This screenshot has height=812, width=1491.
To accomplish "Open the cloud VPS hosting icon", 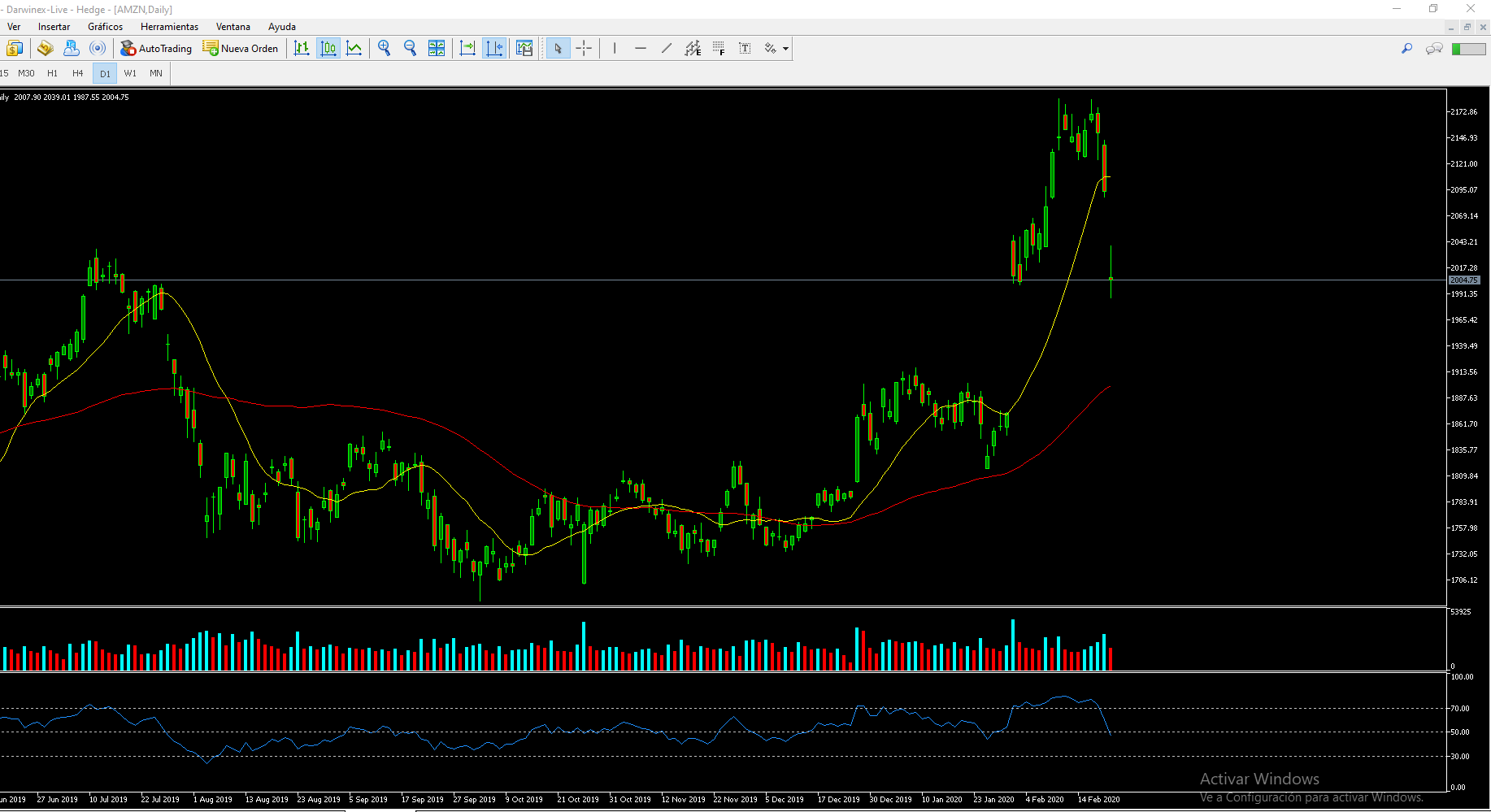I will coord(72,49).
